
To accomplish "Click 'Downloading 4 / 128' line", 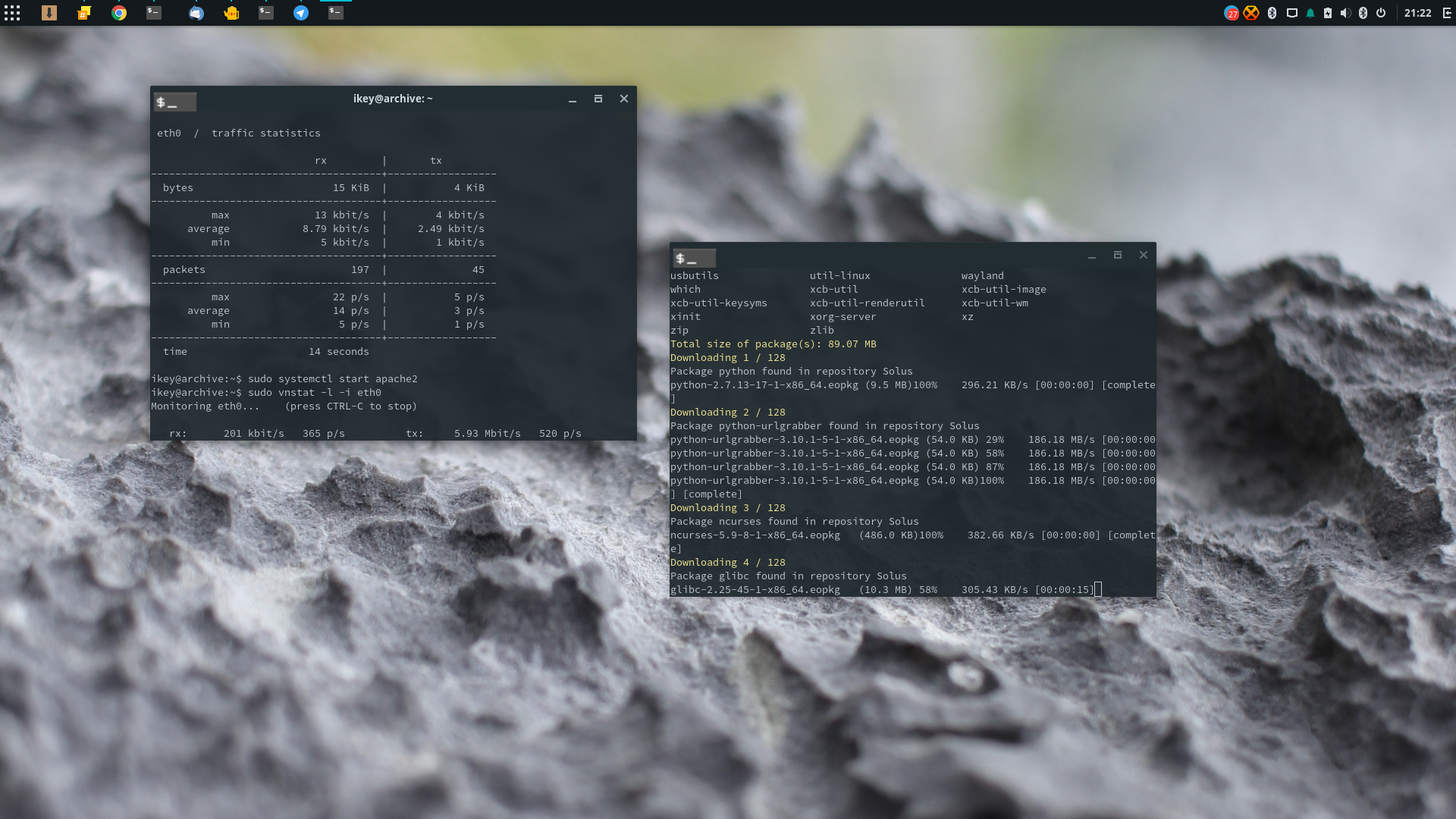I will click(x=728, y=563).
